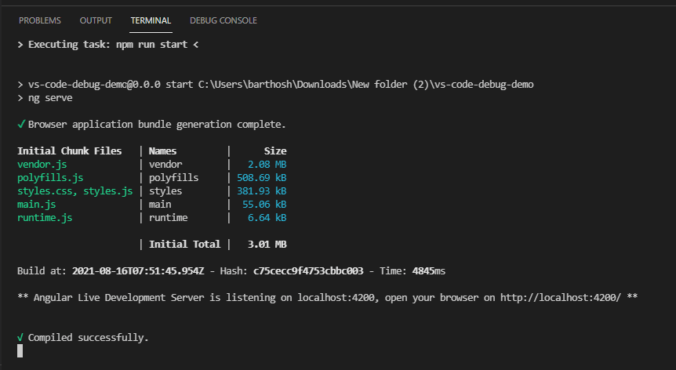Click the localhost:4200 listening address text
The width and height of the screenshot is (676, 370).
336,298
